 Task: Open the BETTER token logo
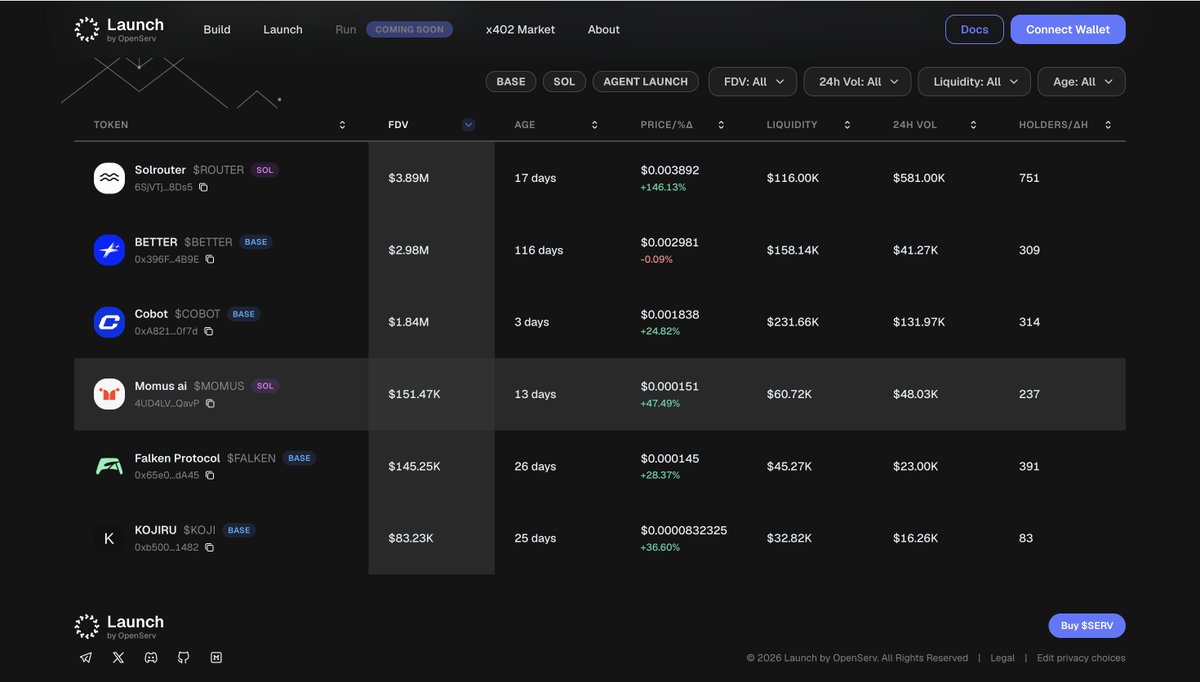pyautogui.click(x=109, y=250)
